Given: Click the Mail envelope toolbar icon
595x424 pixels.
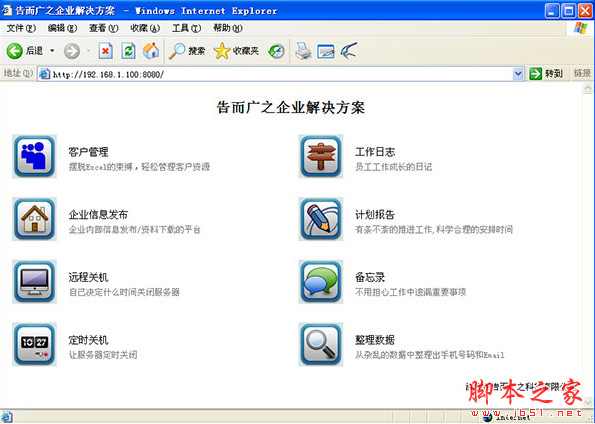Looking at the screenshot, I should pyautogui.click(x=326, y=52).
